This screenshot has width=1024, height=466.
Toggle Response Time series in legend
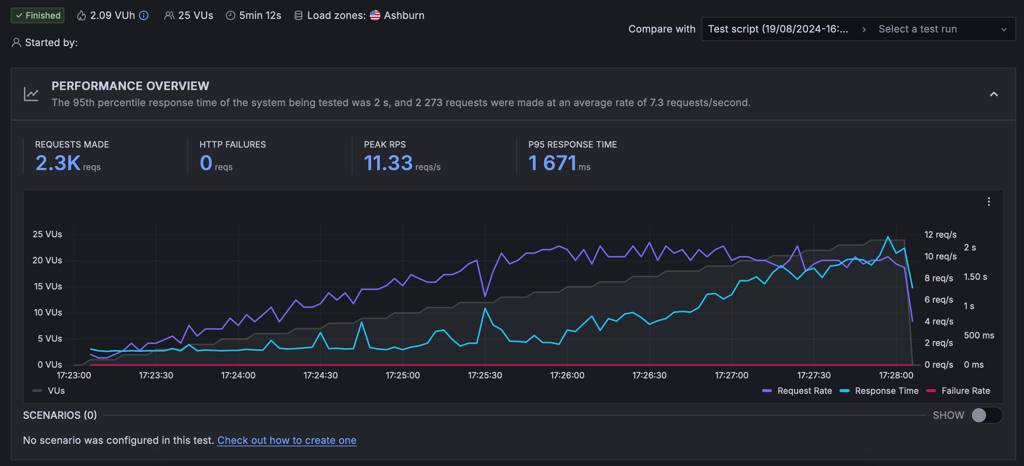click(880, 391)
